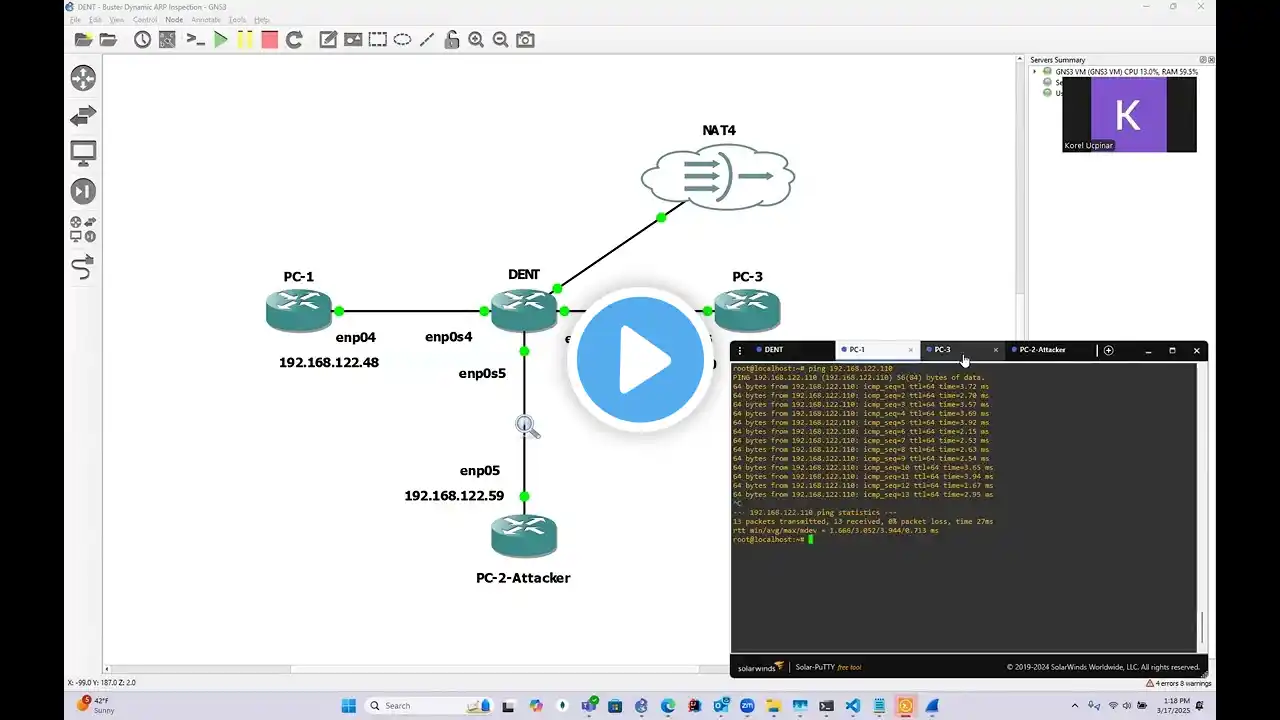This screenshot has height=720, width=1280.
Task: Select the add note tool
Action: tap(328, 40)
